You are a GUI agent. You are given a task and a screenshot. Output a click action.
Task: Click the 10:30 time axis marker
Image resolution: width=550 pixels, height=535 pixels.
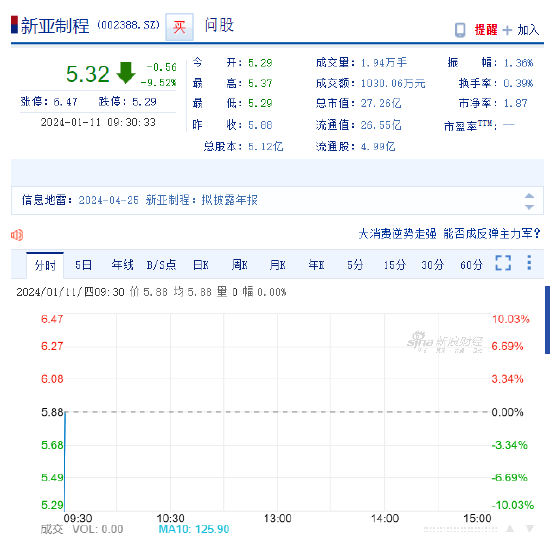coord(170,518)
